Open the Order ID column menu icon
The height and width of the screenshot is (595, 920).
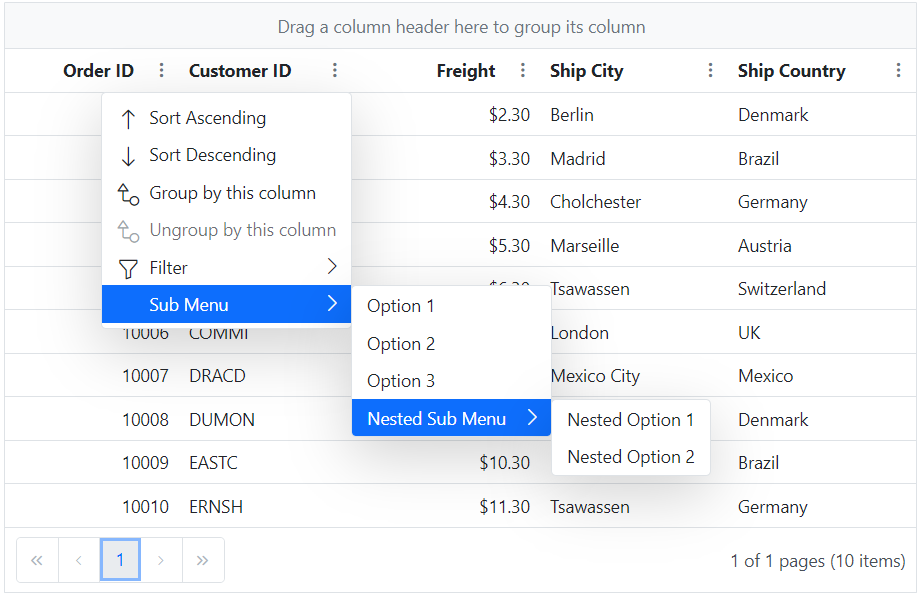click(x=161, y=70)
